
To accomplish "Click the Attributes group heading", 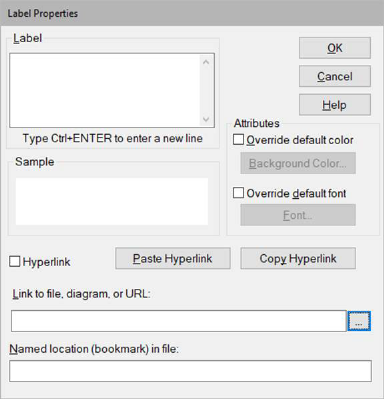I will coord(256,123).
